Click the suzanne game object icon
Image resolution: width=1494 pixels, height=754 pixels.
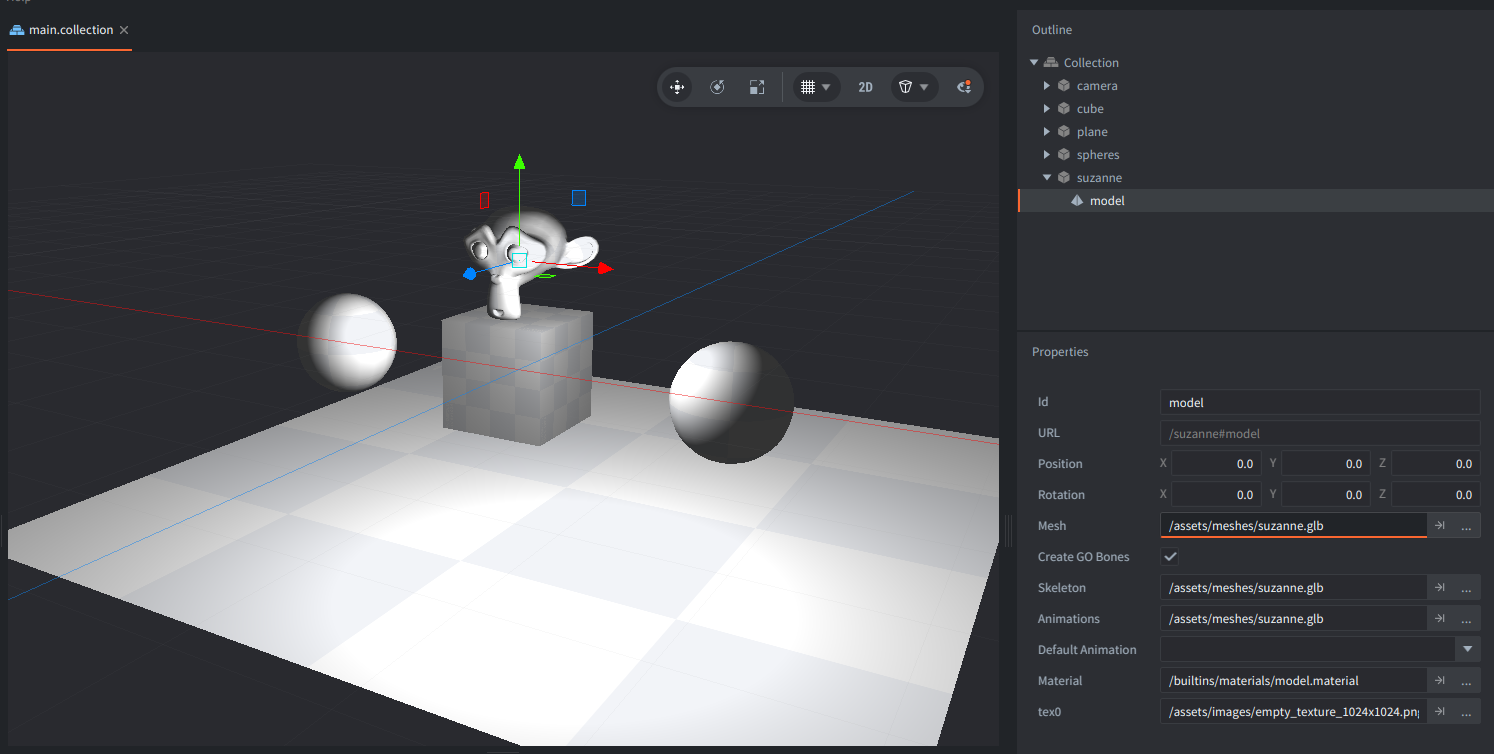click(x=1064, y=177)
